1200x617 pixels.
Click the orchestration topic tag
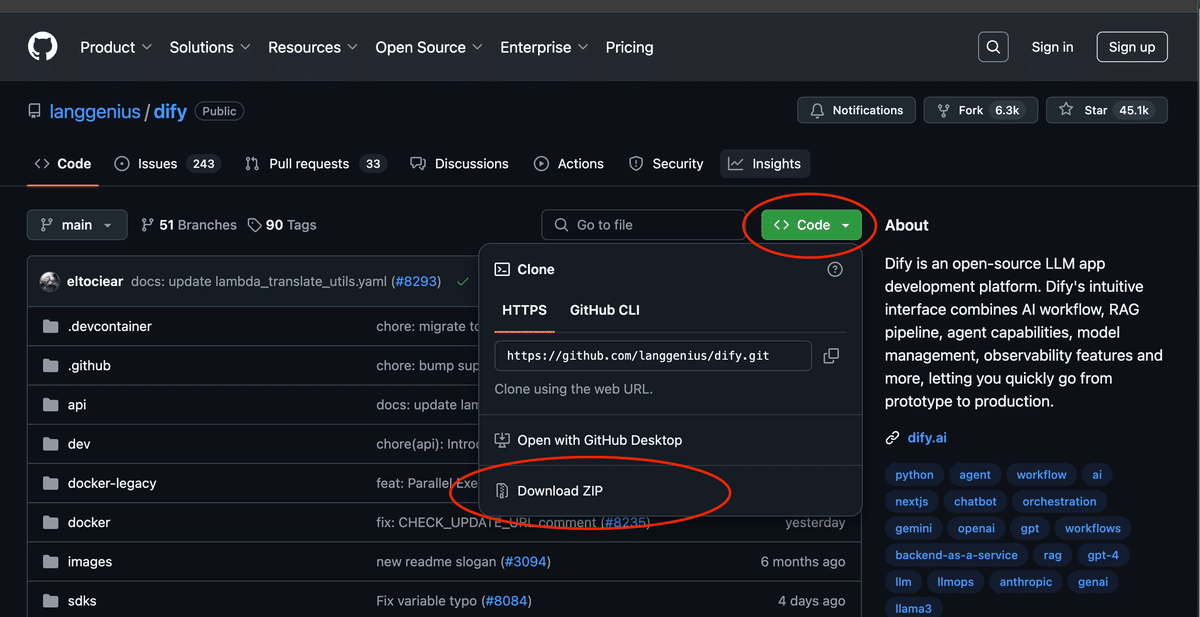(1059, 502)
